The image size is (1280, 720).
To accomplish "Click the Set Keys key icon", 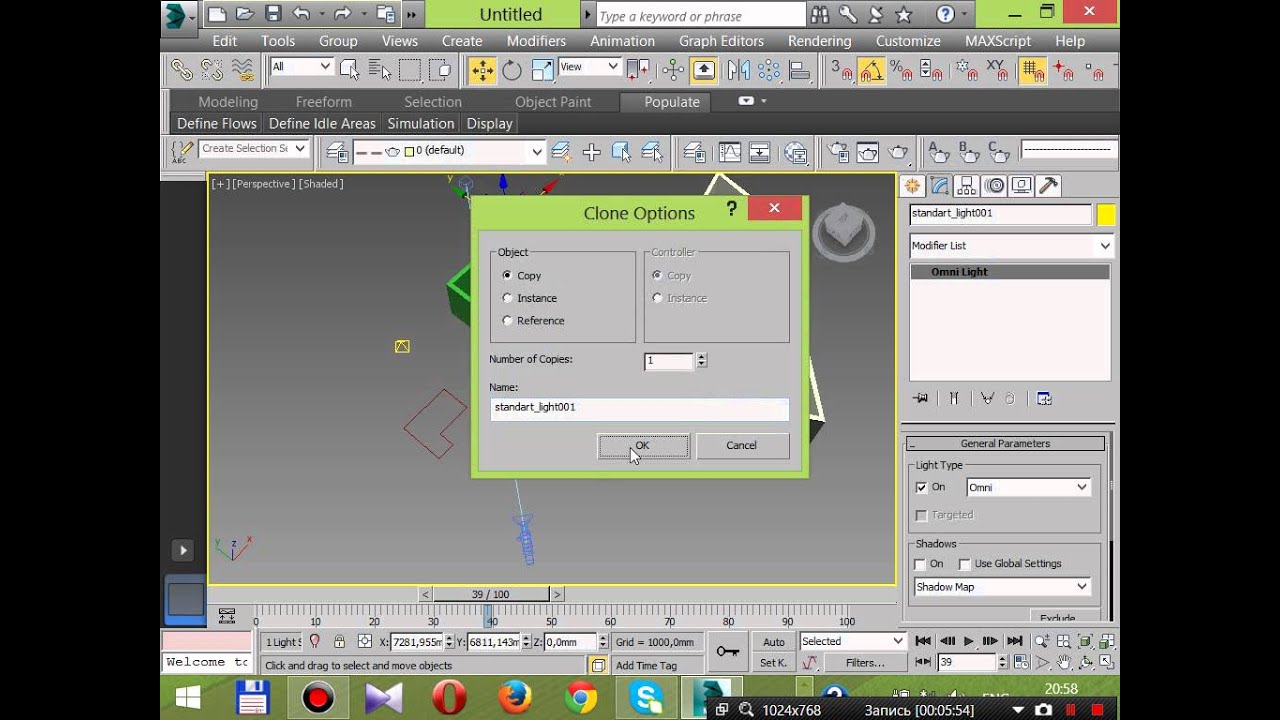I will (727, 652).
